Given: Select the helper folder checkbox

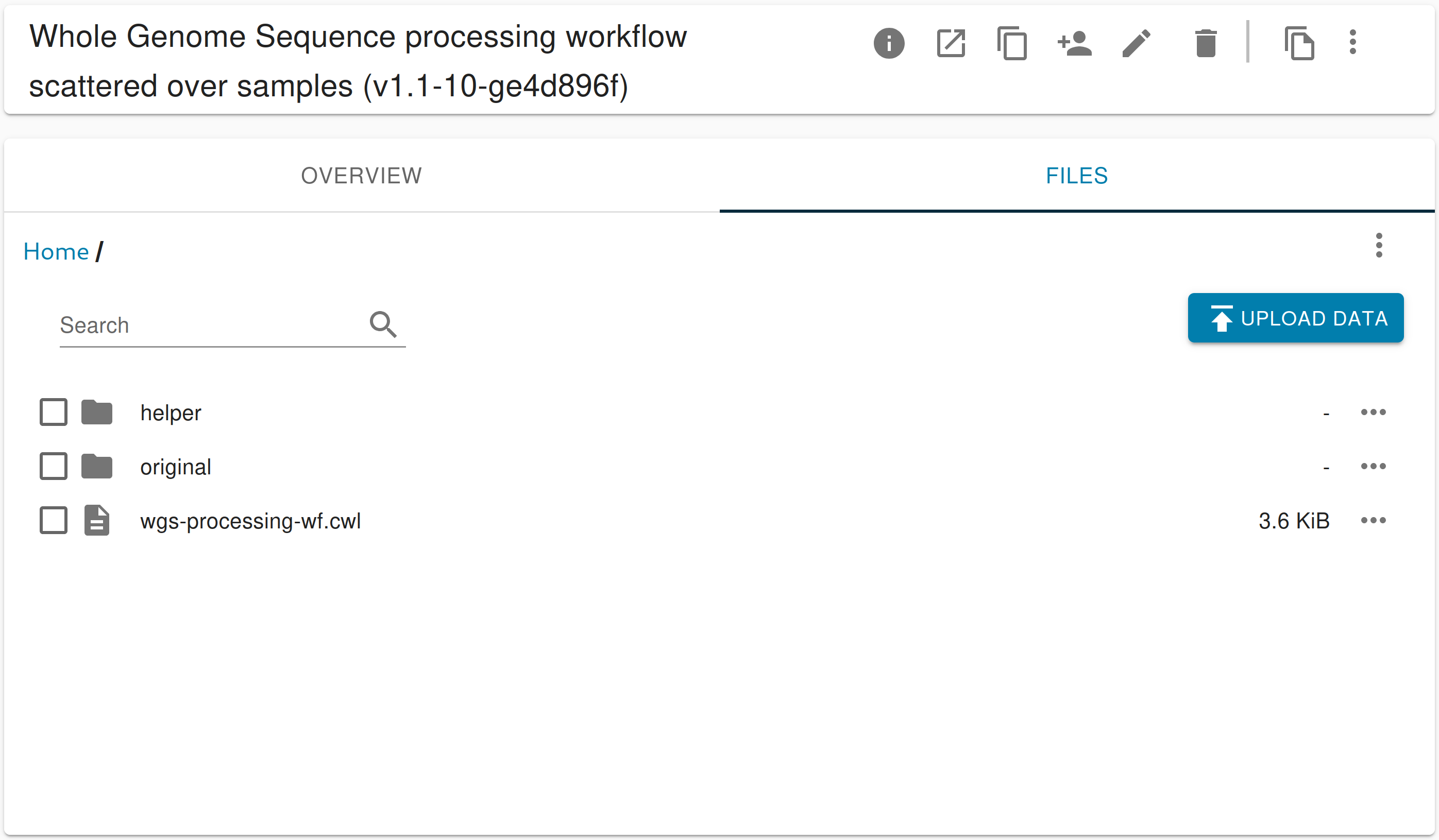Looking at the screenshot, I should [53, 412].
